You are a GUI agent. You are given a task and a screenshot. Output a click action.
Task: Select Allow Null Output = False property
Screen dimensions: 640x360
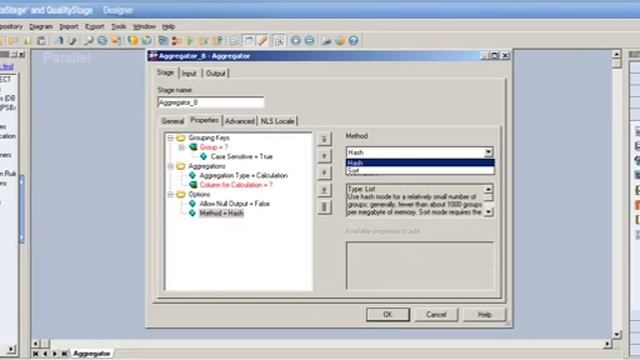pyautogui.click(x=234, y=204)
